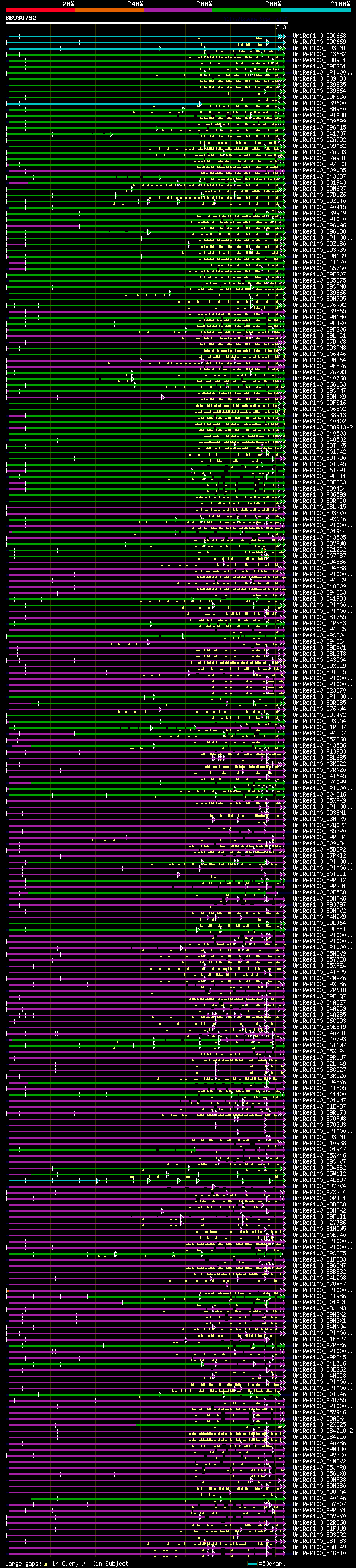Open the UniRef100_Q8H9E1 entry
This screenshot has height=1568, width=356.
point(319,60)
